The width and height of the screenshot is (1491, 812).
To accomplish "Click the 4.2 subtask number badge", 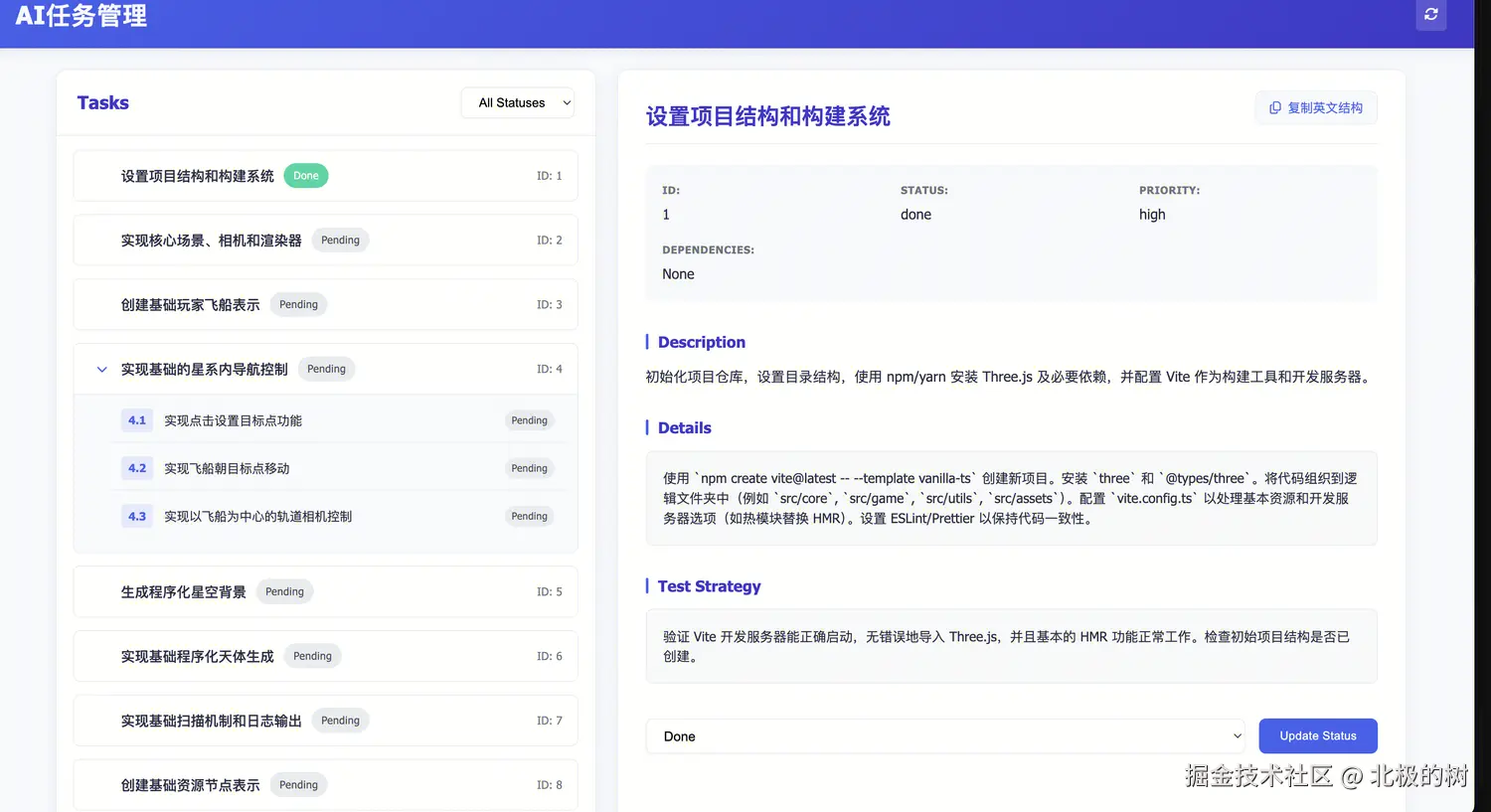I will [x=137, y=468].
